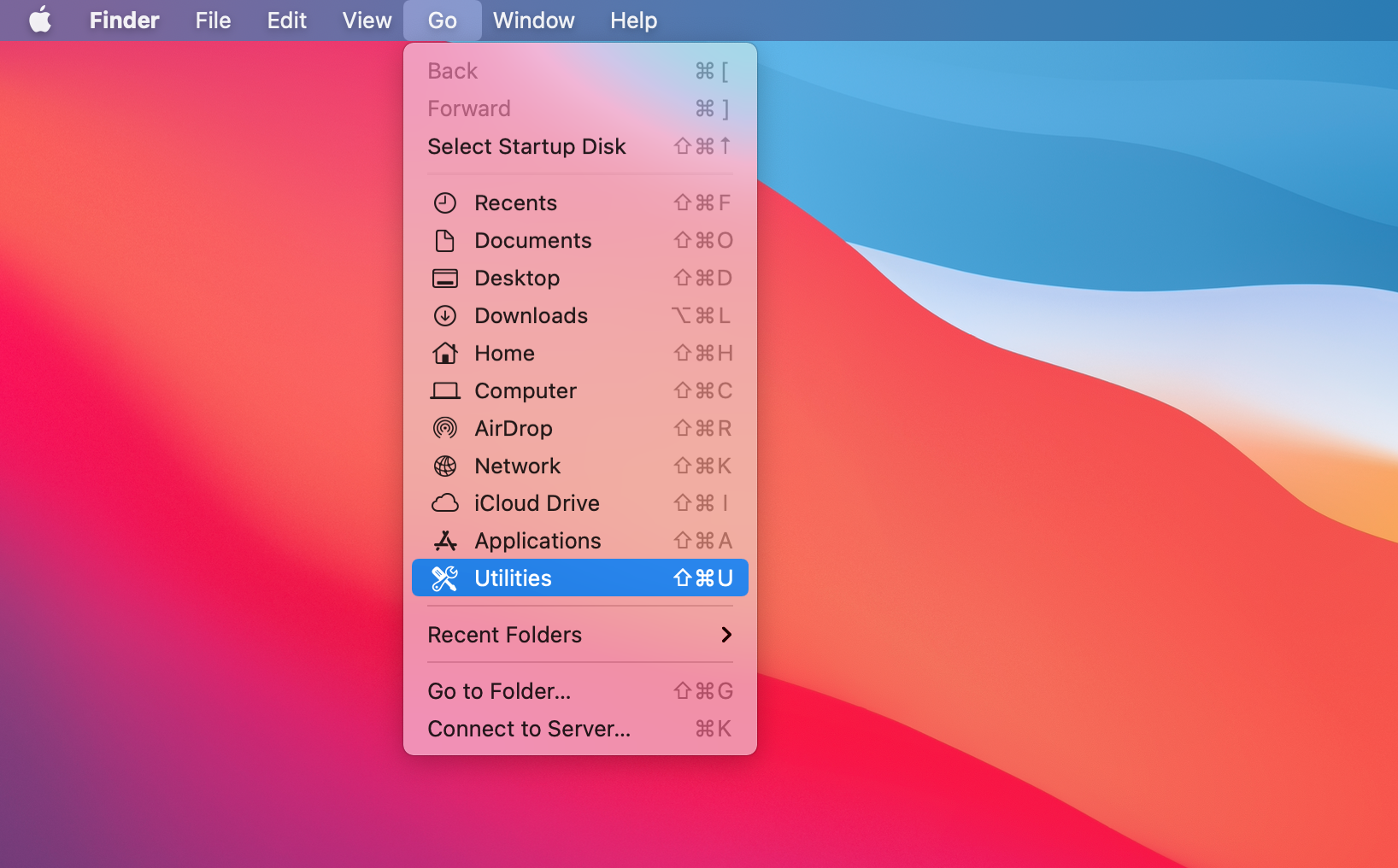
Task: Open the highlighted Utilities item
Action: click(x=580, y=578)
